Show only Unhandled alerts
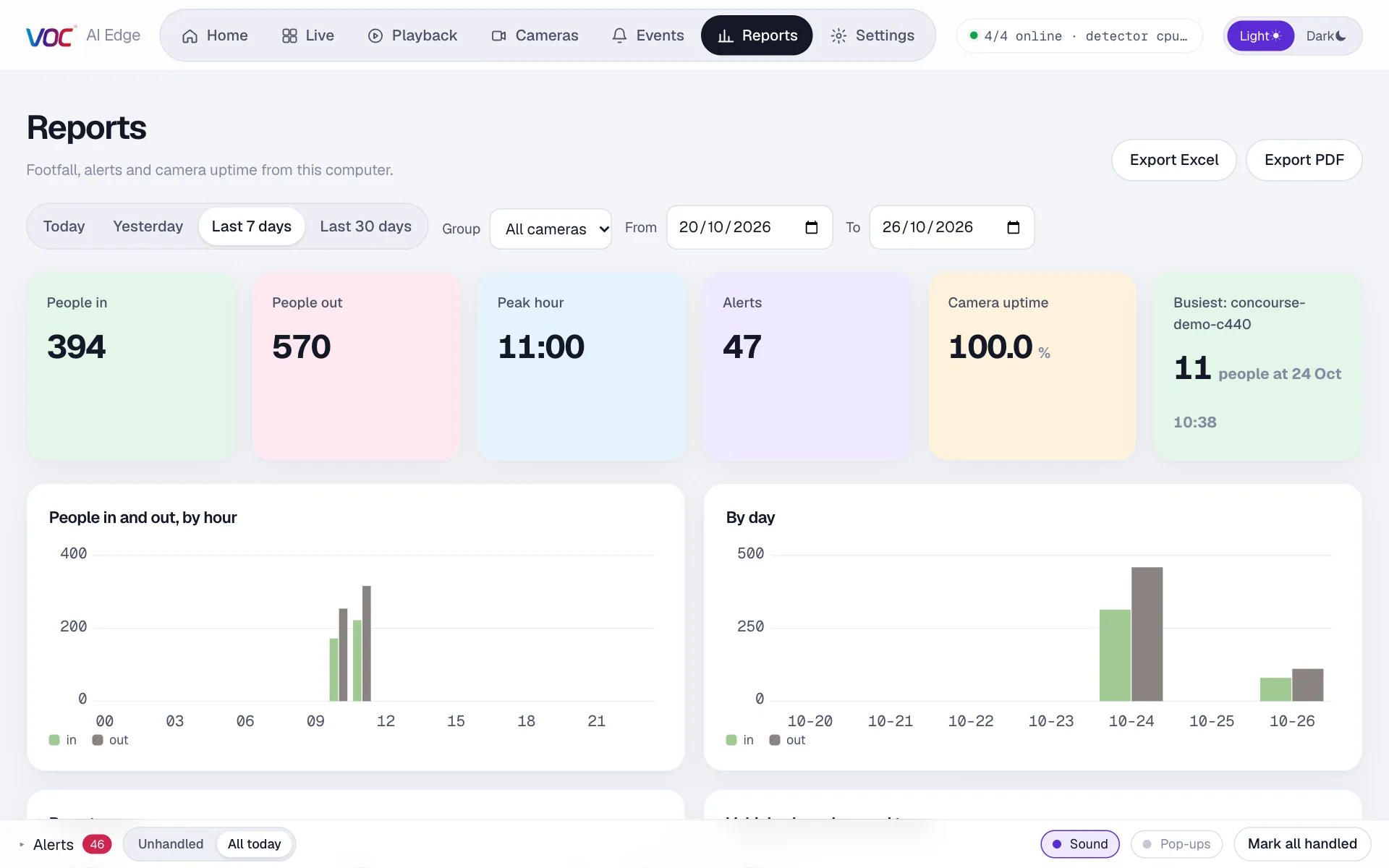Screen dimensions: 1389x868 (x=171, y=844)
